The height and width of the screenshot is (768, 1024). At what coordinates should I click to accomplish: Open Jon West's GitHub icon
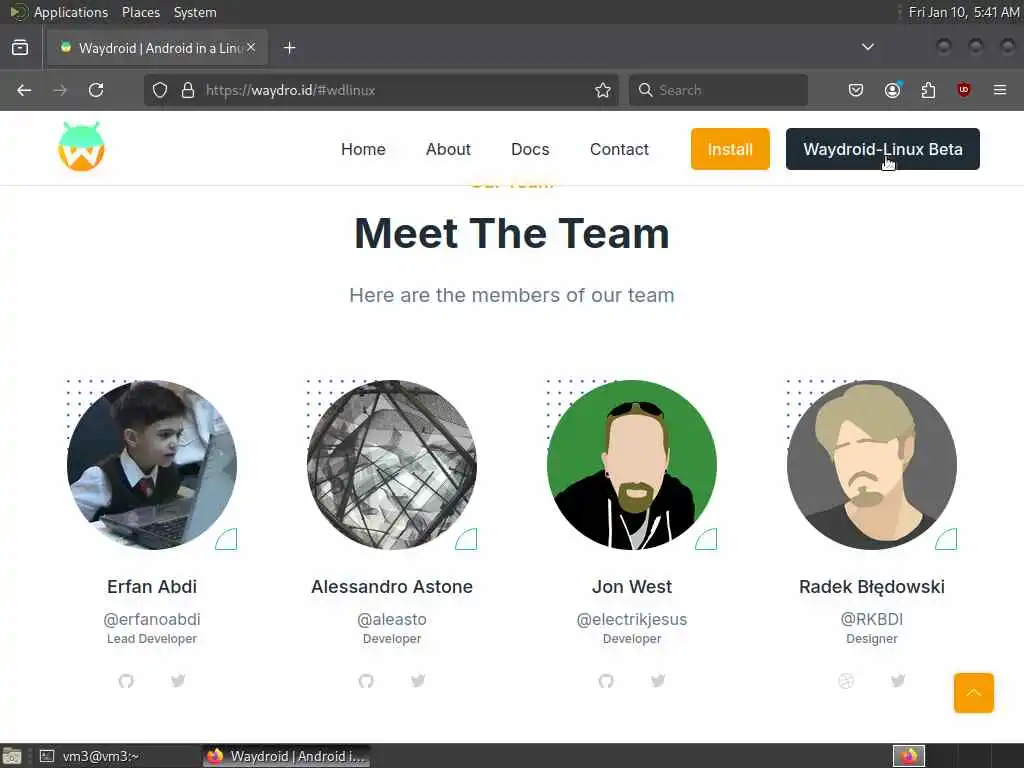pos(606,681)
